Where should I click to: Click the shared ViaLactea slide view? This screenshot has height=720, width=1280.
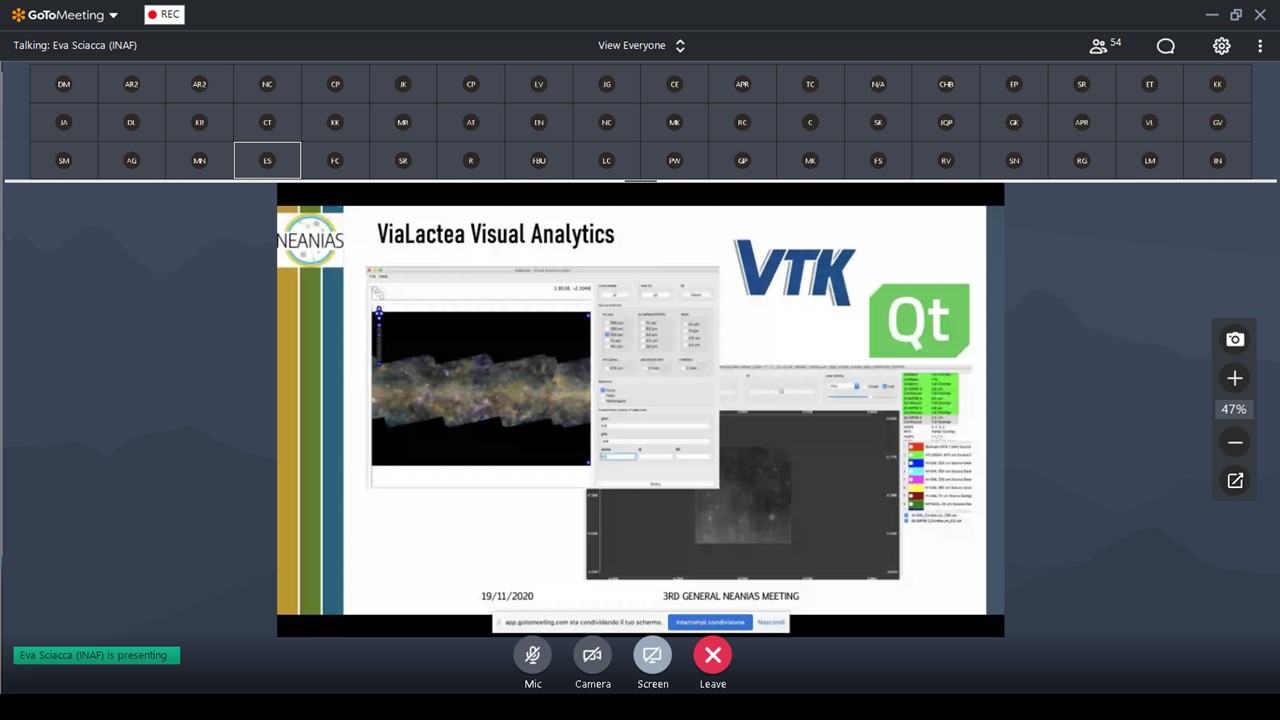(x=640, y=410)
